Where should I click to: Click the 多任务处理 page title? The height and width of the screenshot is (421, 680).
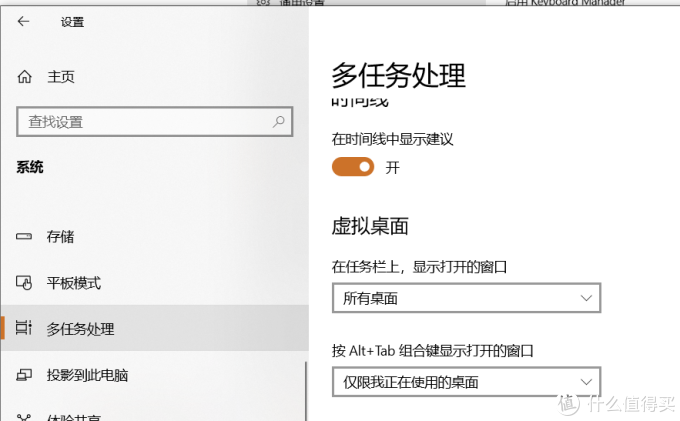(399, 75)
